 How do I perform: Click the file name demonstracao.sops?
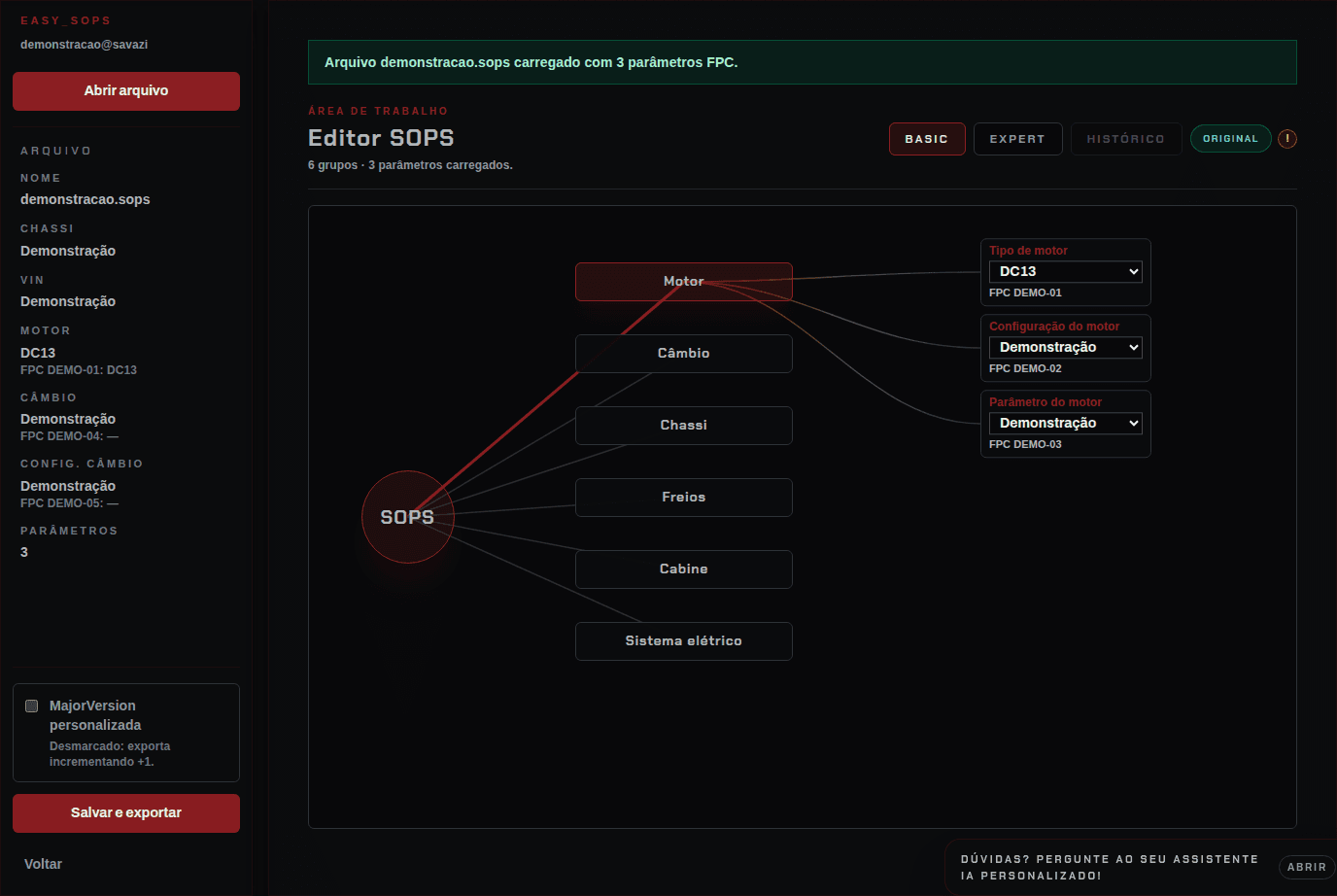86,199
